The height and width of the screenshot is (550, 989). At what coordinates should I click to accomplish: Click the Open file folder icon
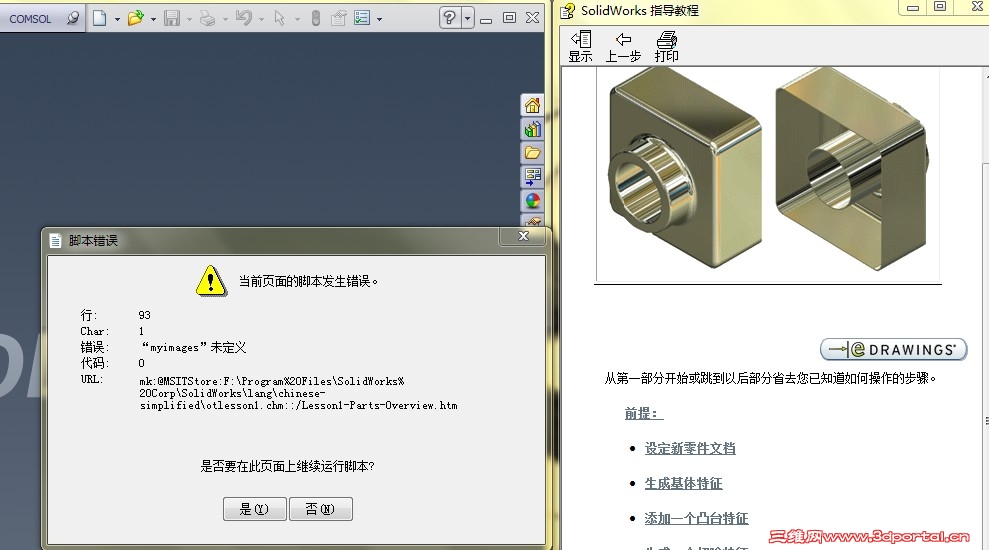(136, 18)
